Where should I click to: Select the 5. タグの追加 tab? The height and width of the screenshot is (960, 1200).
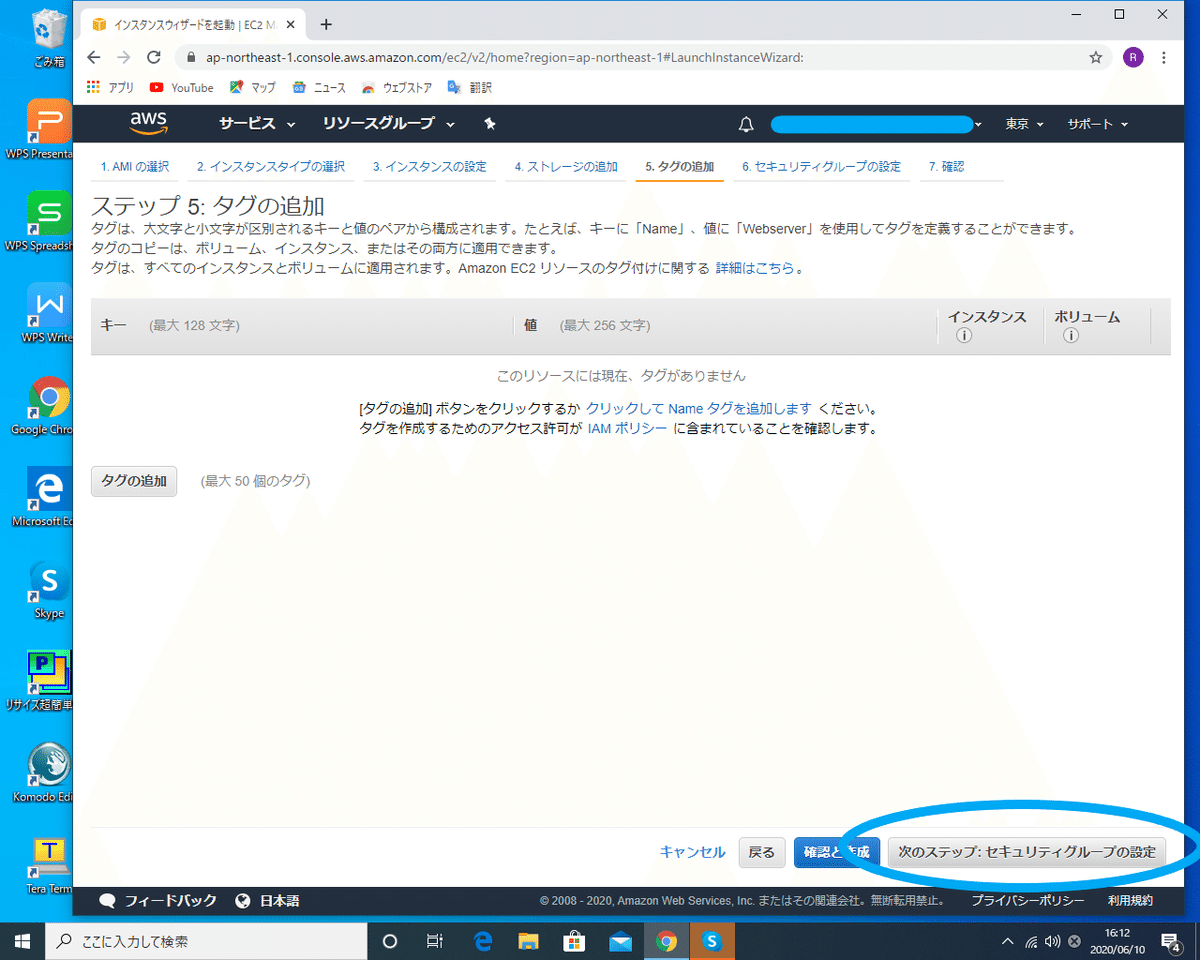point(680,167)
